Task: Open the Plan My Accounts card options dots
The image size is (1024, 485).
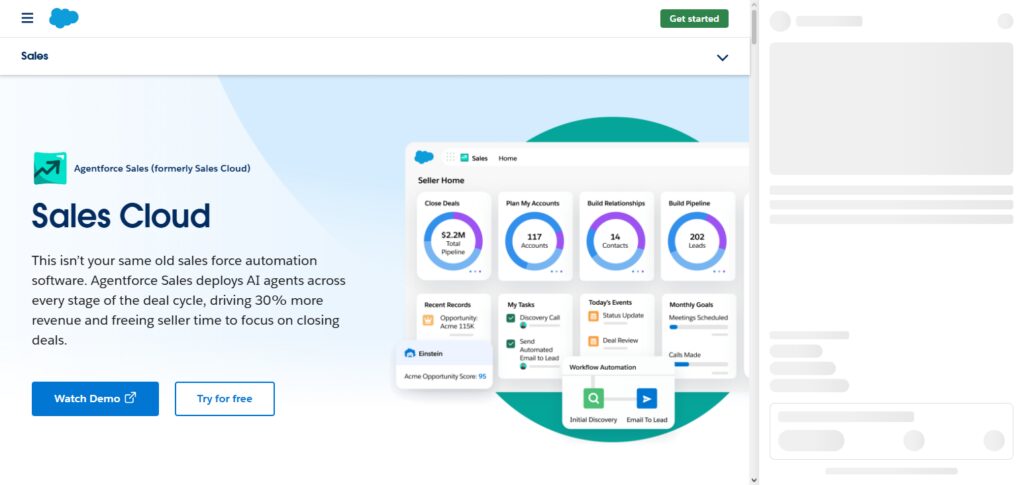Action: click(556, 272)
